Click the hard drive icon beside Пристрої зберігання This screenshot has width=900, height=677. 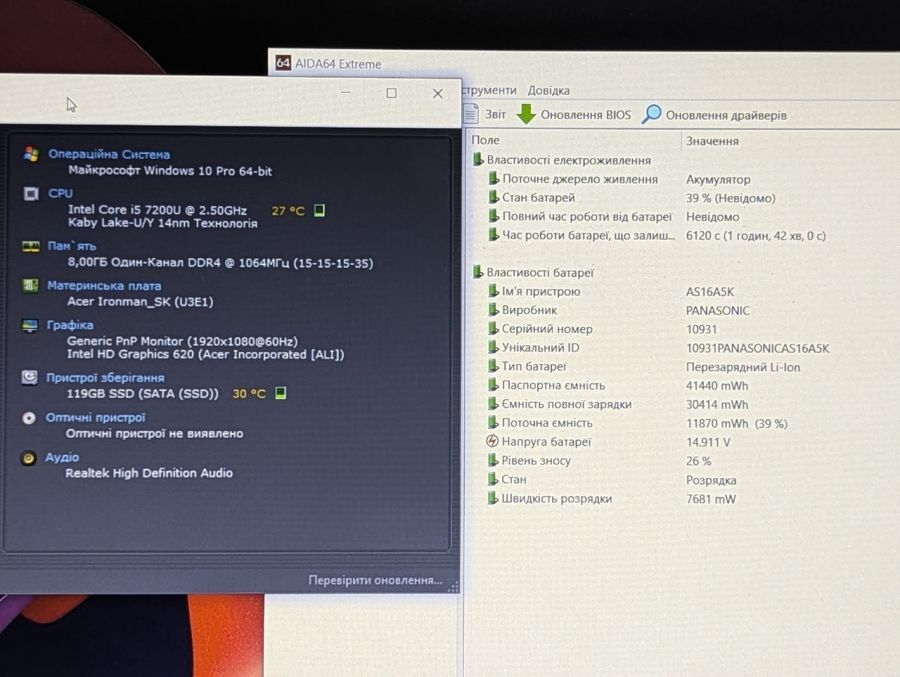(x=29, y=377)
